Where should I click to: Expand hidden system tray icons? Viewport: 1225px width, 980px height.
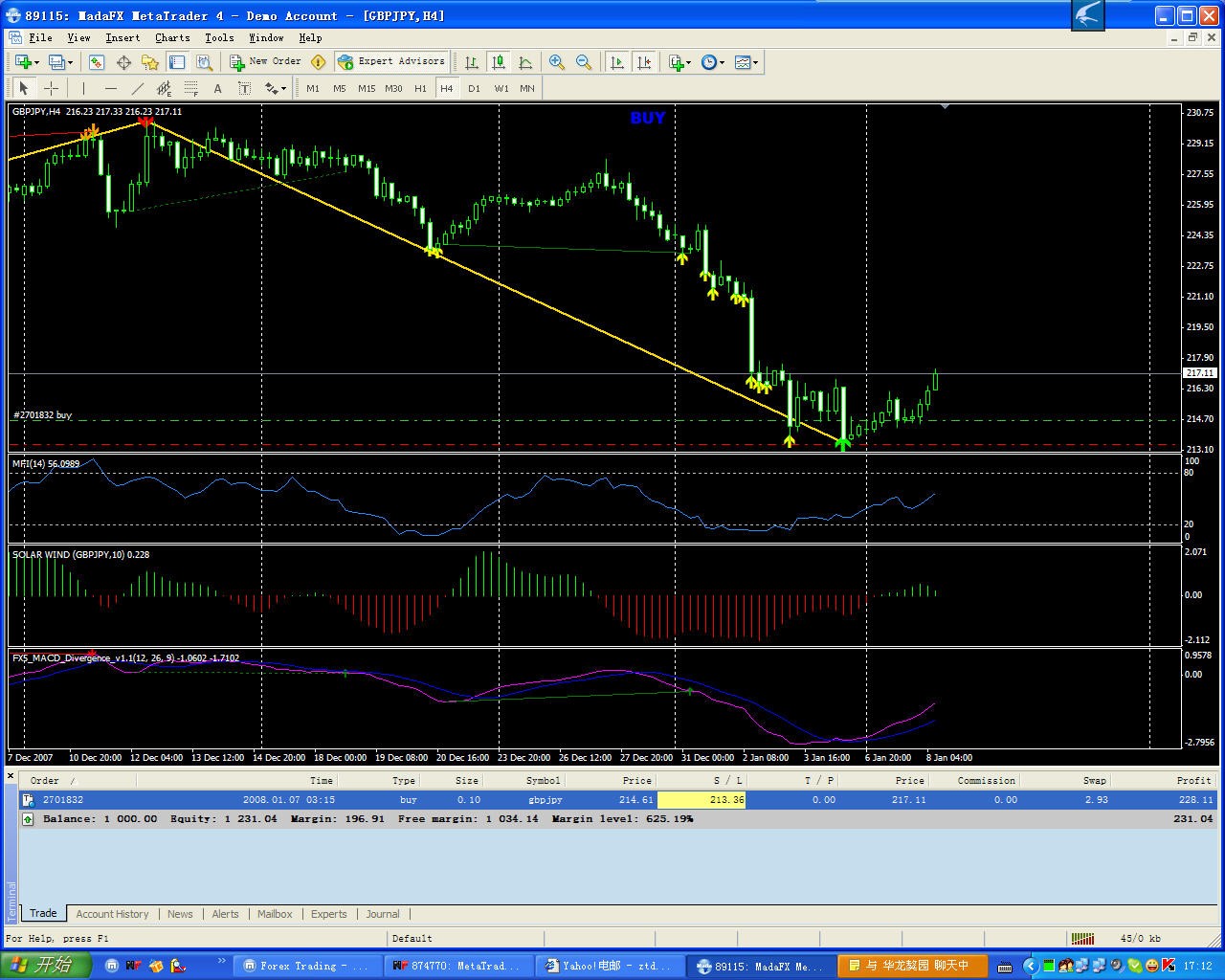(x=1030, y=966)
